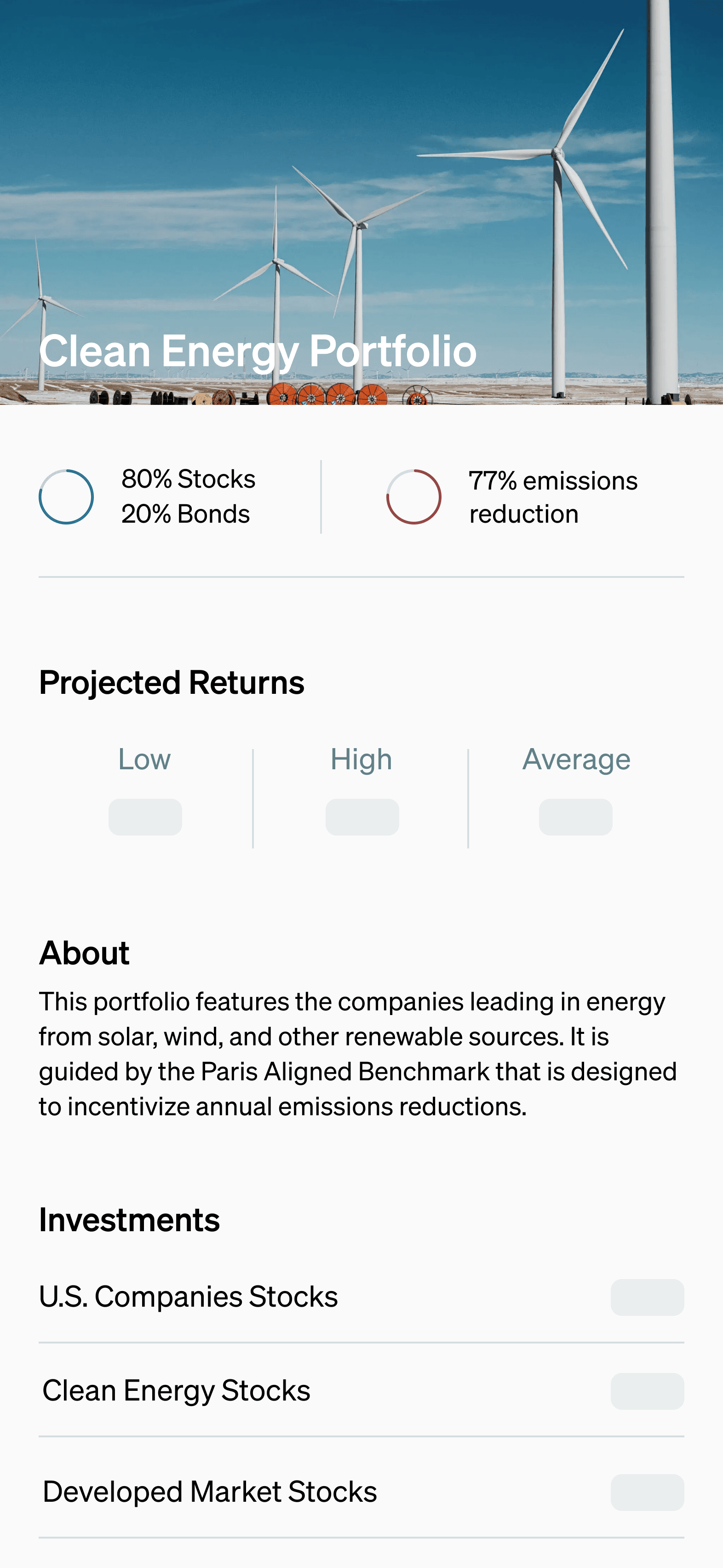
Task: Select the Average returns column label
Action: 576,760
